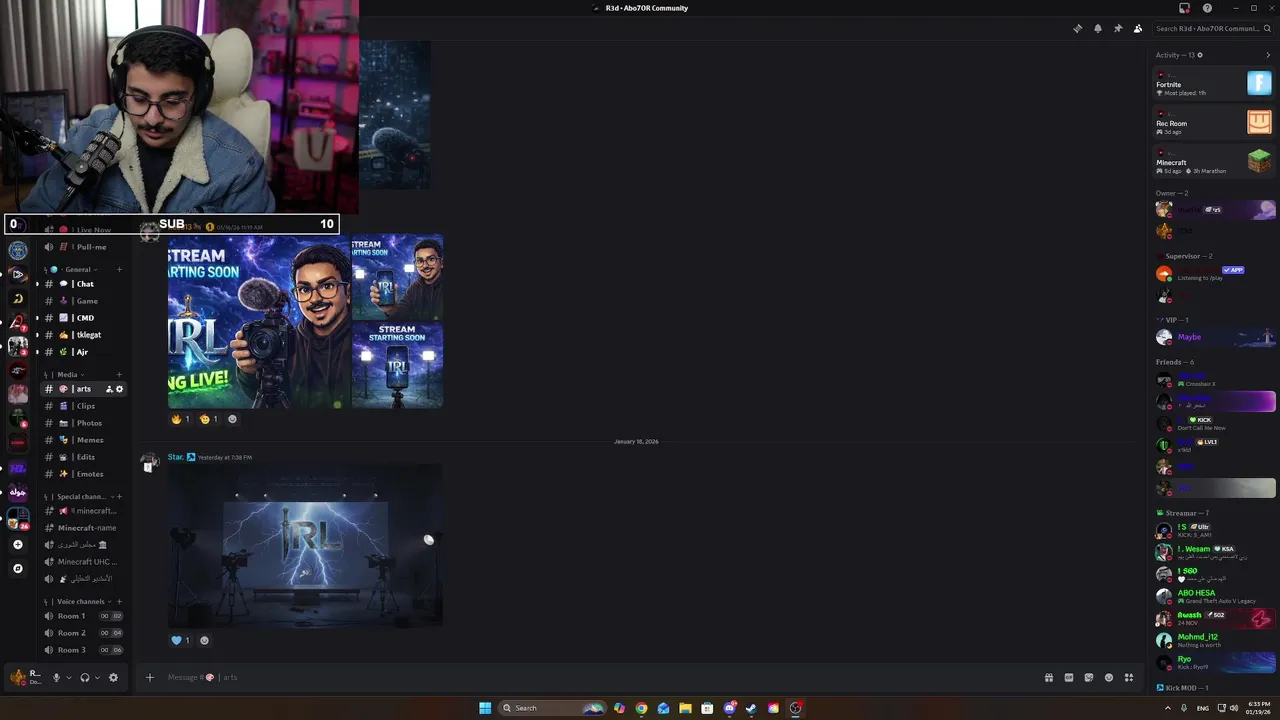Edit arts channel settings gear
The width and height of the screenshot is (1280, 720).
pos(120,389)
